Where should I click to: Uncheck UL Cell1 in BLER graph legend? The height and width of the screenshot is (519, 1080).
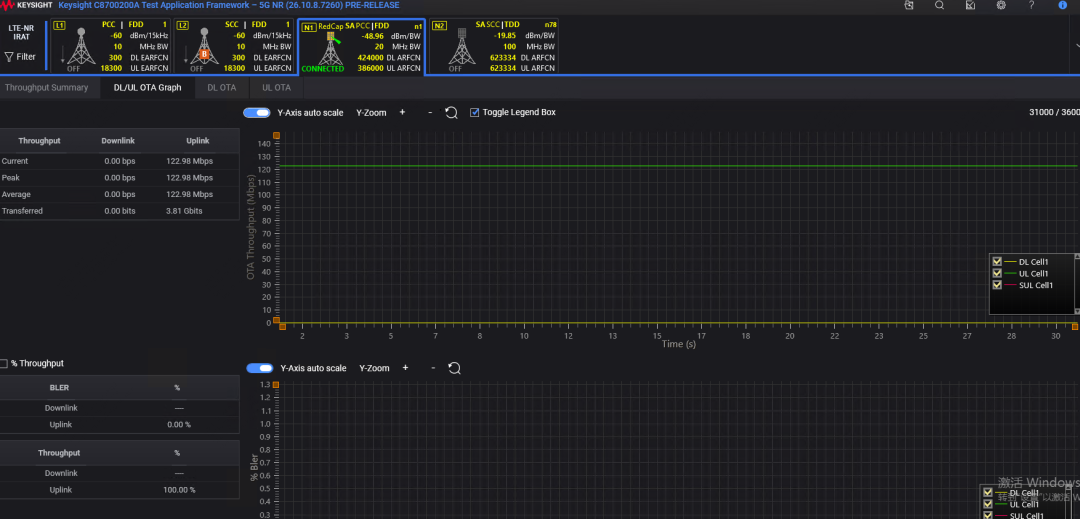tap(988, 504)
